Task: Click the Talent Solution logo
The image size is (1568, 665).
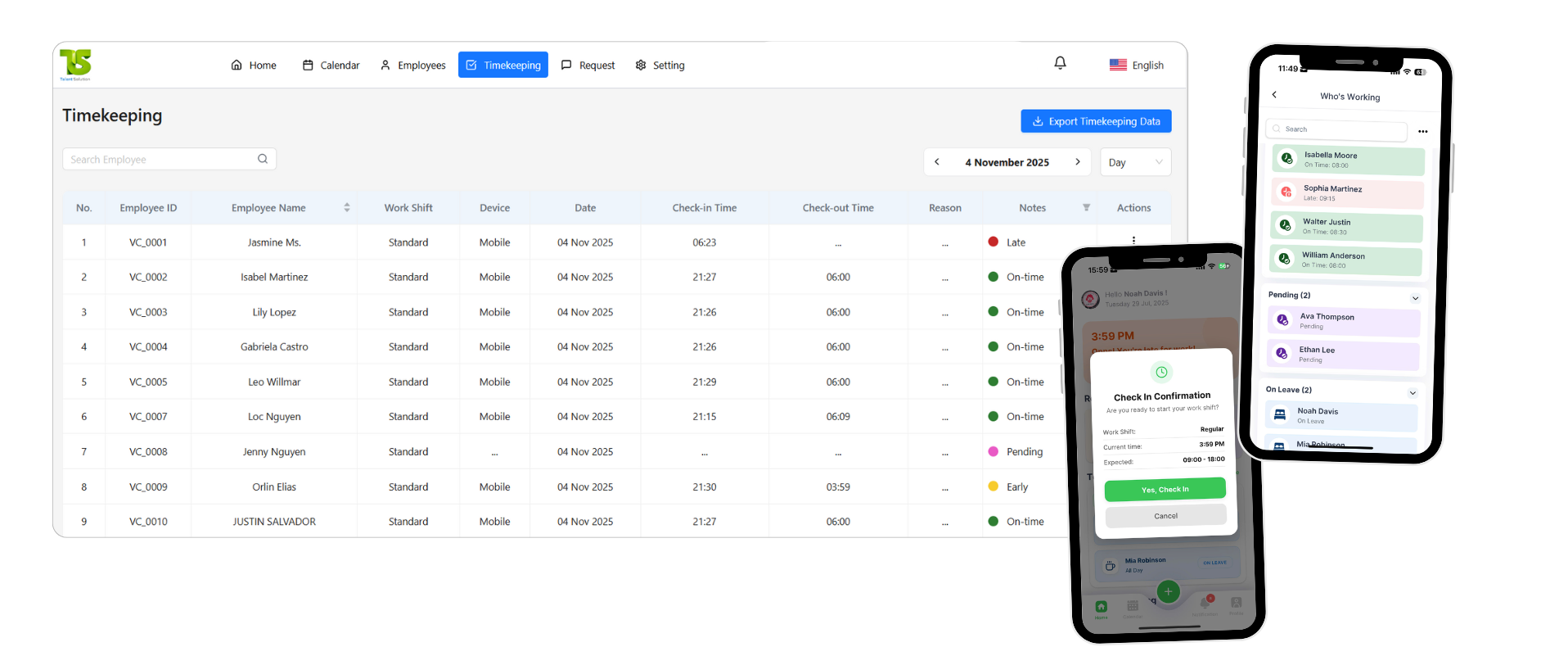Action: point(75,65)
